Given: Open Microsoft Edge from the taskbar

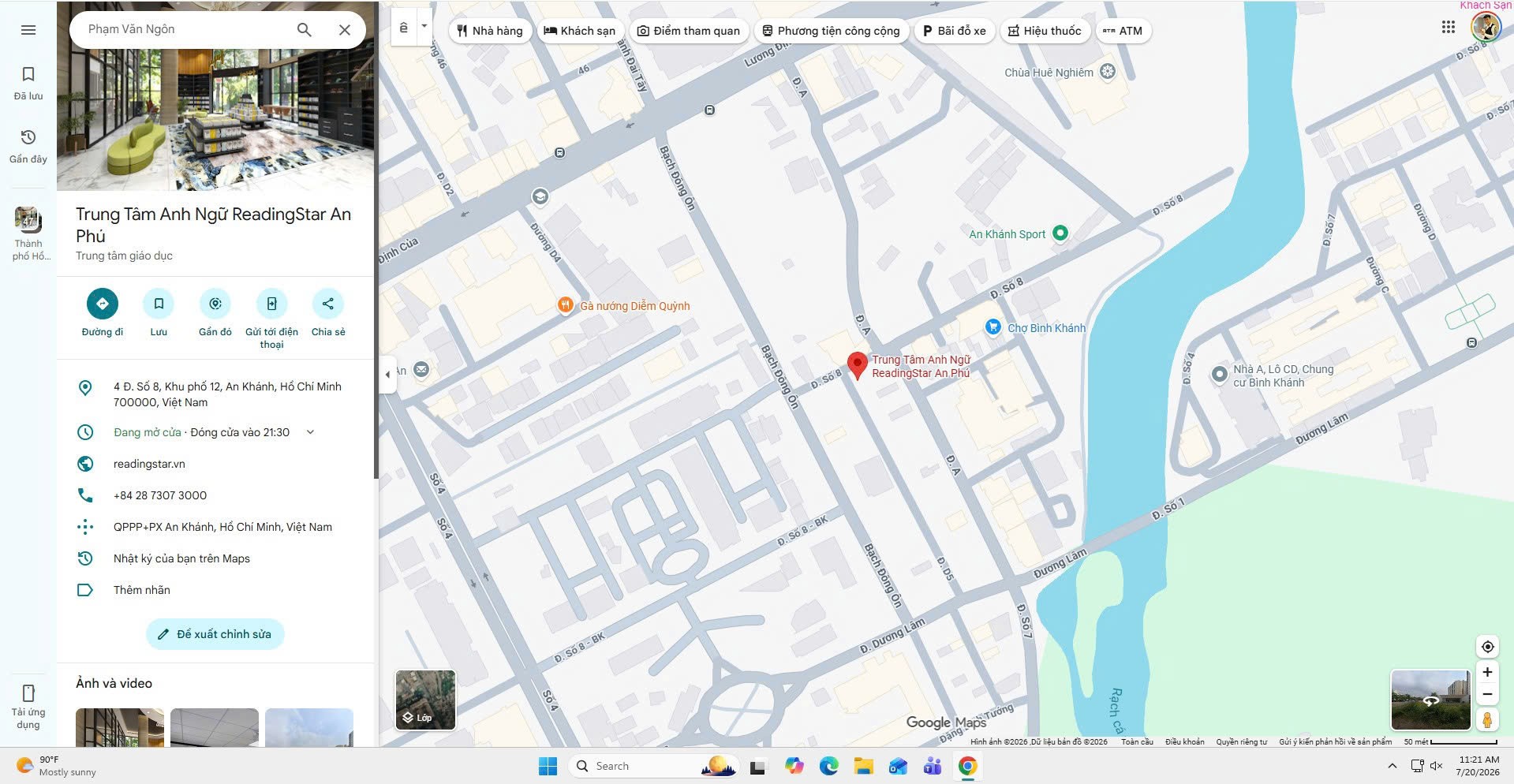Looking at the screenshot, I should point(828,766).
